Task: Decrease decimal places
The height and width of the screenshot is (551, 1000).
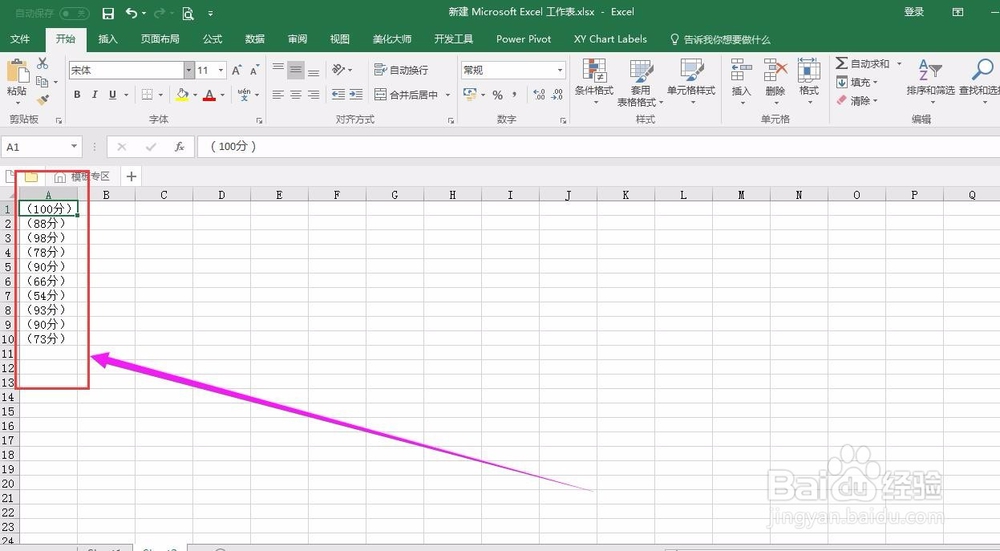Action: tap(557, 94)
